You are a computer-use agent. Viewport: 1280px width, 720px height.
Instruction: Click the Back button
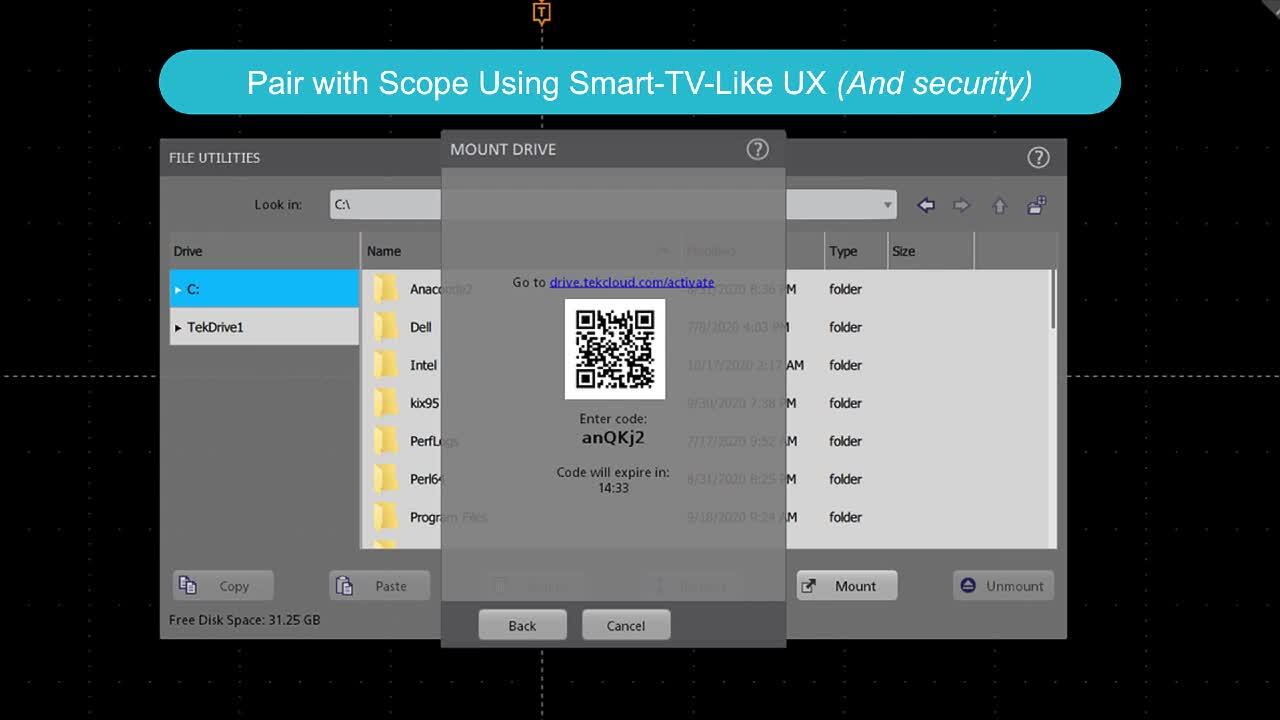tap(522, 624)
